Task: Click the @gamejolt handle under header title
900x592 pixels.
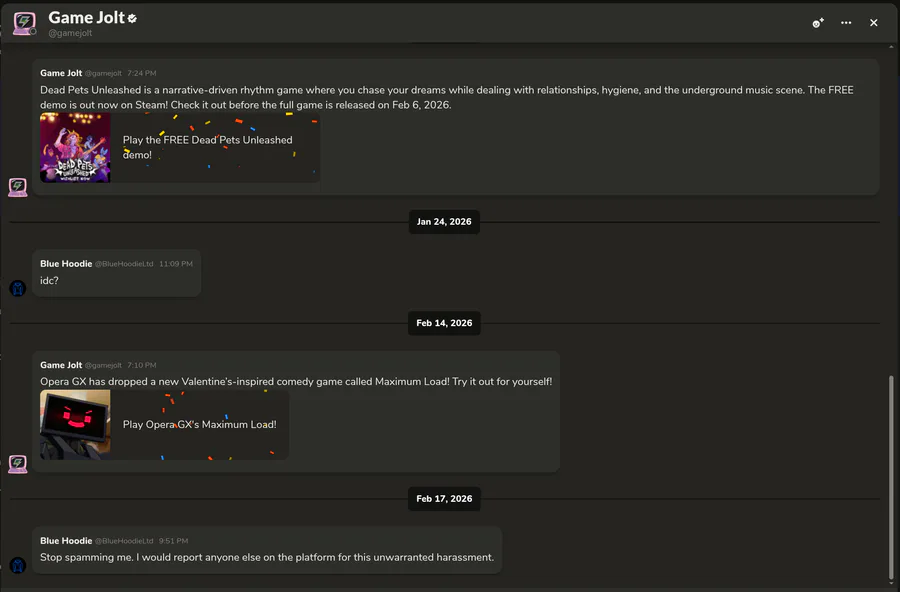Action: pyautogui.click(x=70, y=33)
